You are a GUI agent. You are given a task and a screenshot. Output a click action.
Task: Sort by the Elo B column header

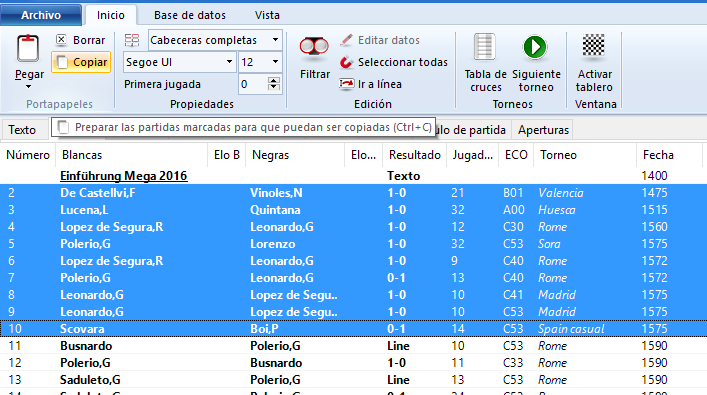226,155
